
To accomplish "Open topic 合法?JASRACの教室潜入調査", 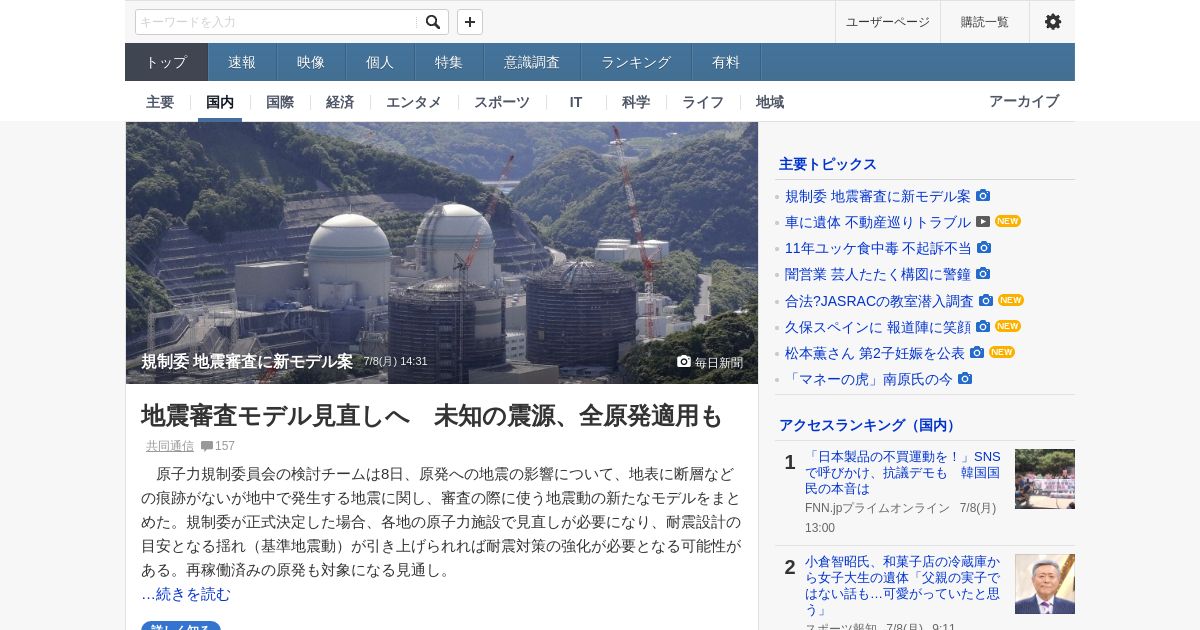I will (x=879, y=301).
